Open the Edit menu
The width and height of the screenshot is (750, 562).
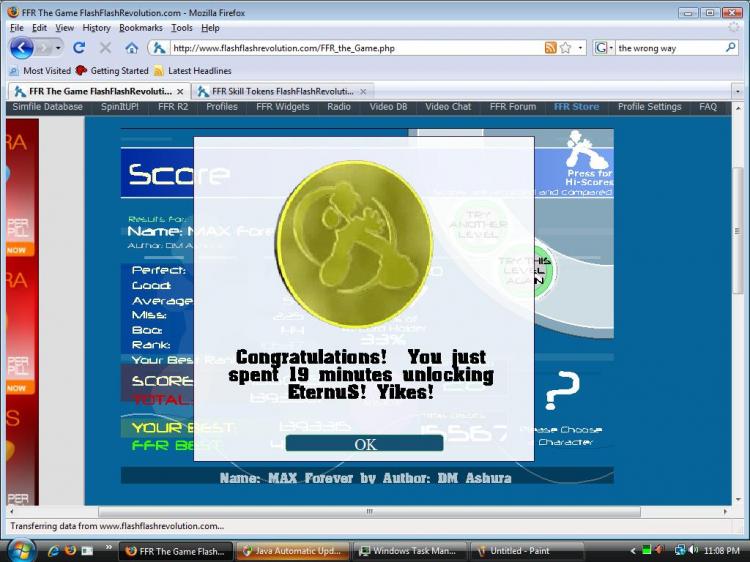[39, 28]
